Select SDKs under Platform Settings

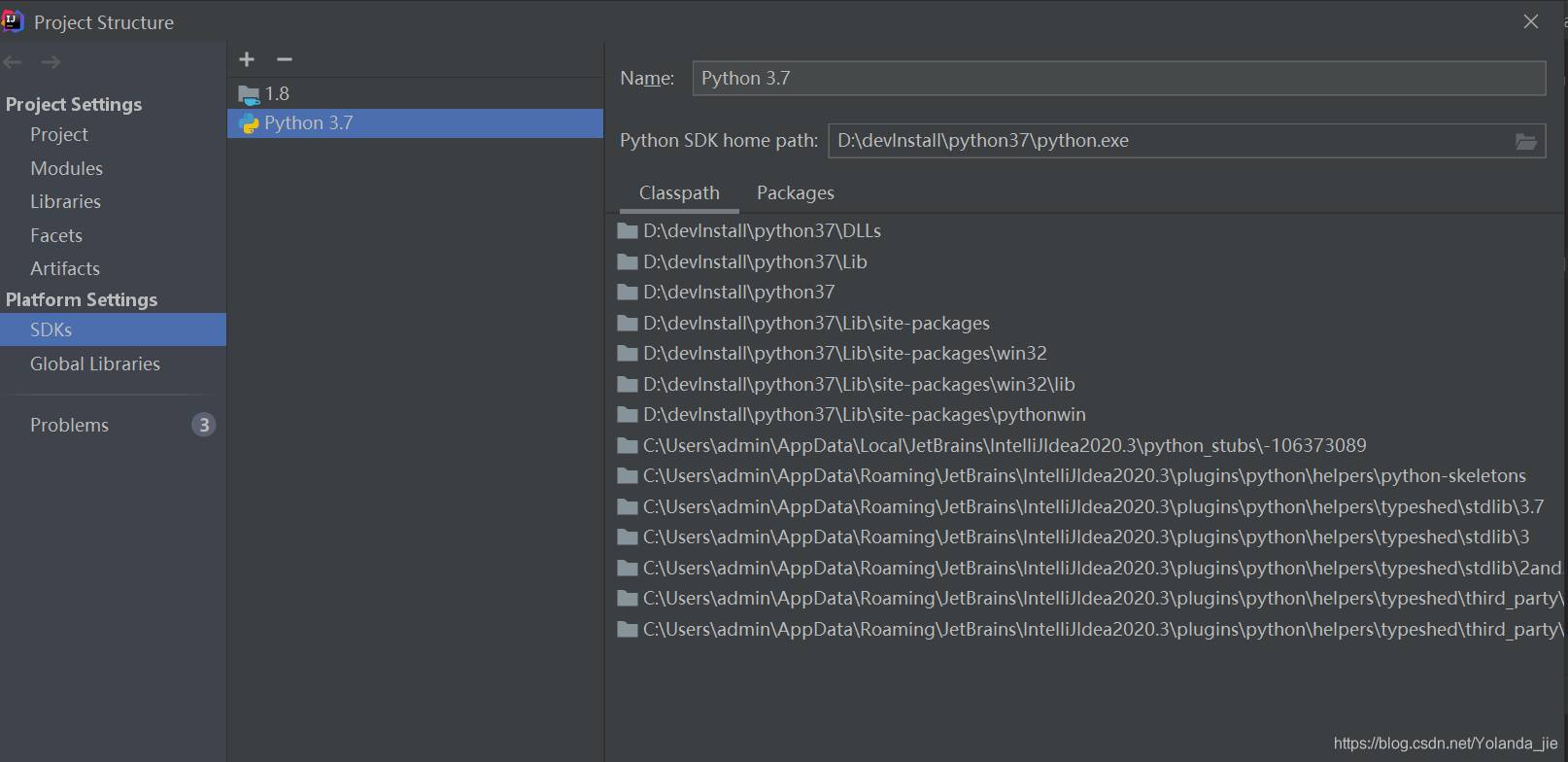(113, 329)
